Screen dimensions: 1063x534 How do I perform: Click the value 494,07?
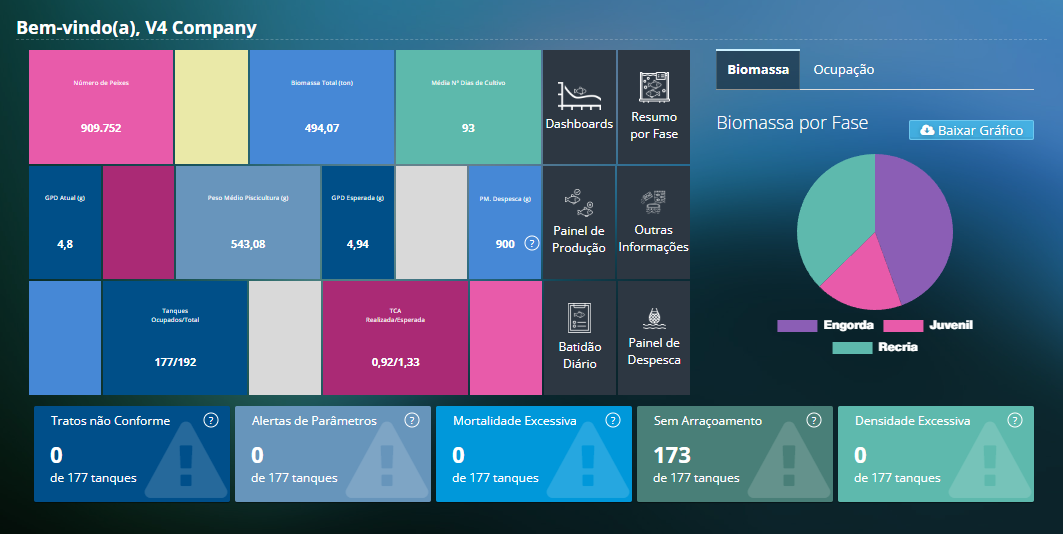click(x=322, y=128)
